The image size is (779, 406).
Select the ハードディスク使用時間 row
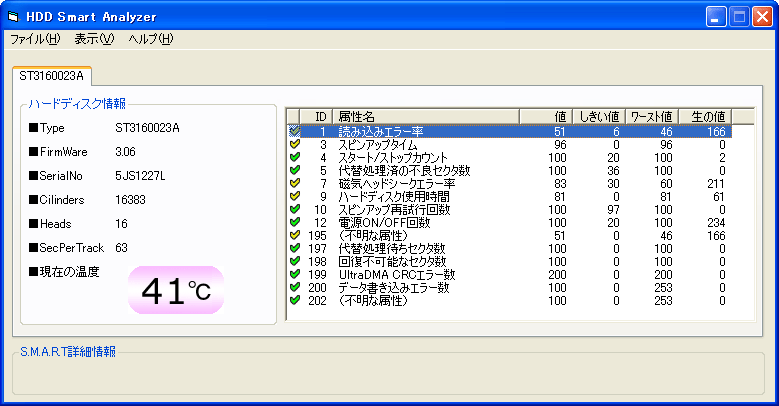click(x=510, y=196)
